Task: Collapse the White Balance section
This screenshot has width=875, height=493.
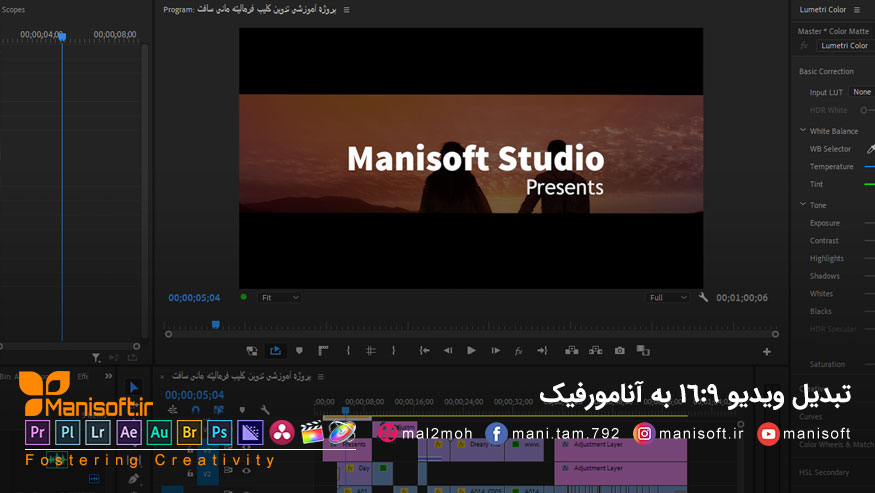Action: coord(803,130)
